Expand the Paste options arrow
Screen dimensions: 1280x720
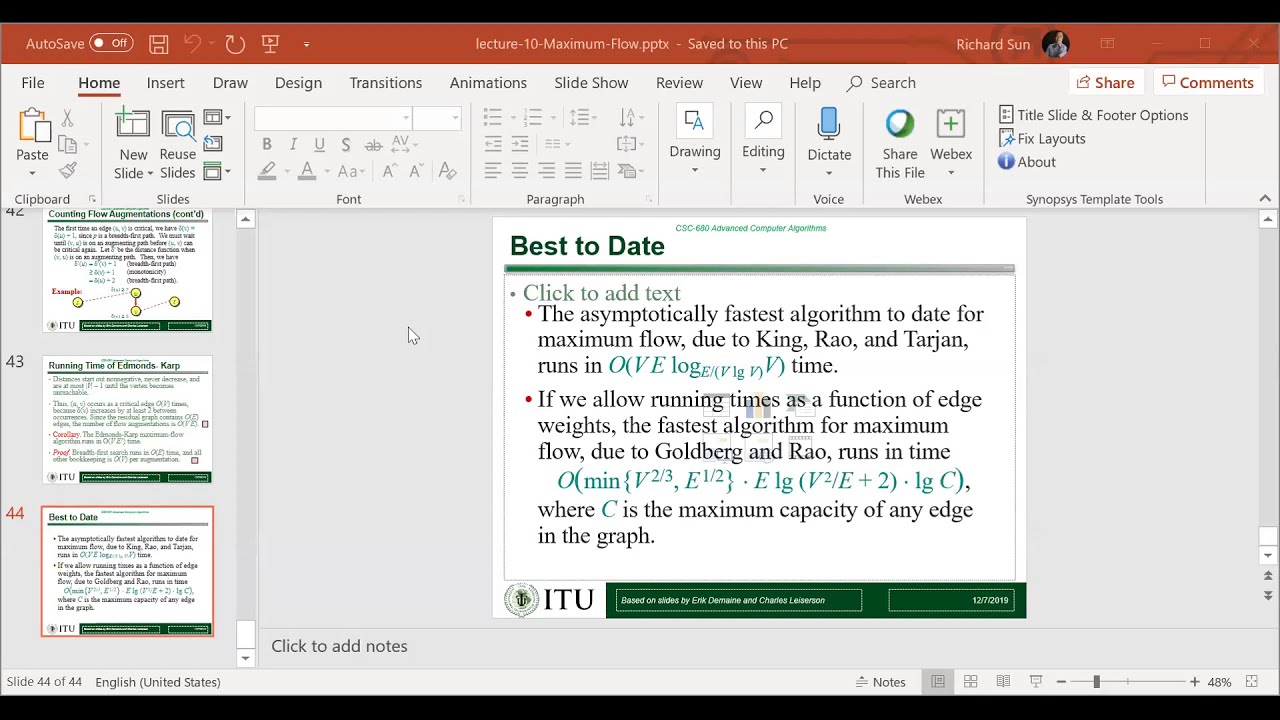click(x=32, y=173)
